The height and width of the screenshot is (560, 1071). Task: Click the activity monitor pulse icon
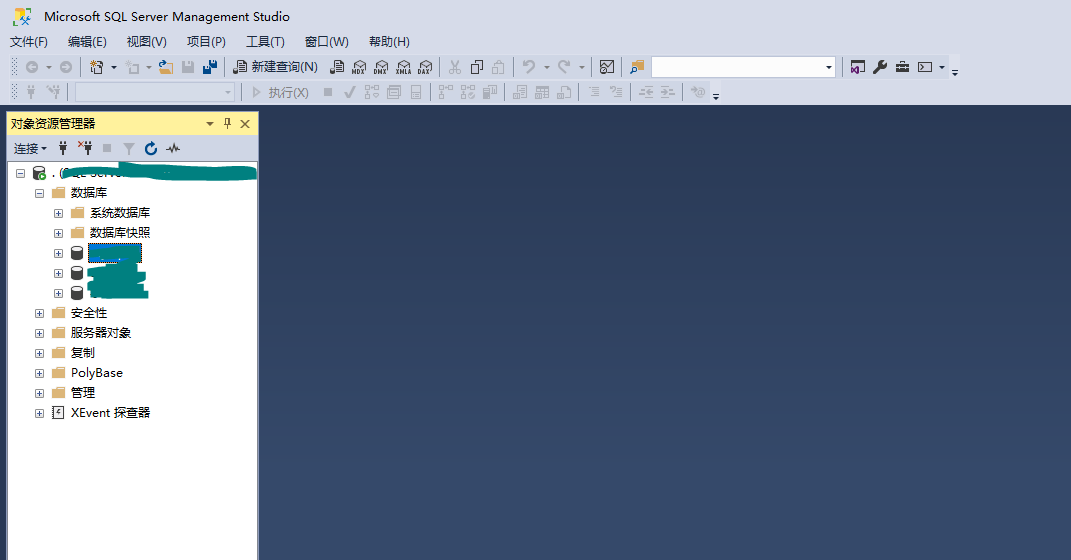tap(173, 148)
